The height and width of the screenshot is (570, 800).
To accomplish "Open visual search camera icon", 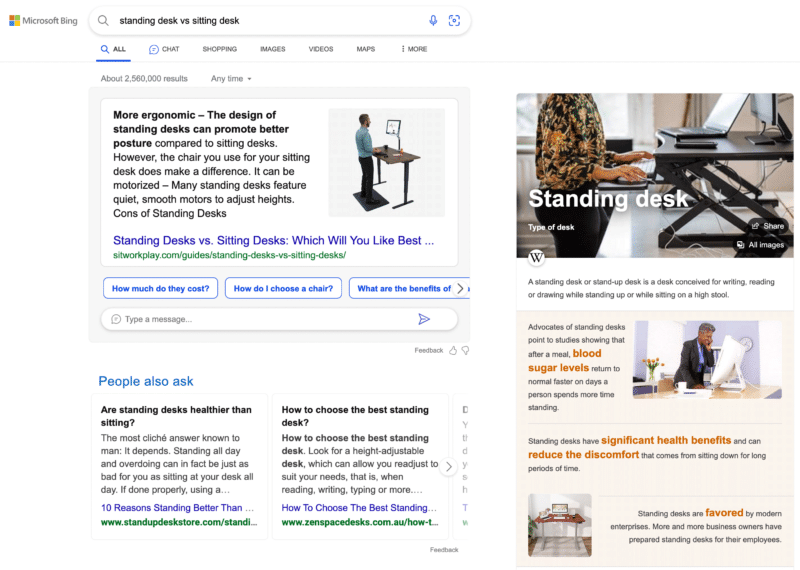I will (x=454, y=20).
